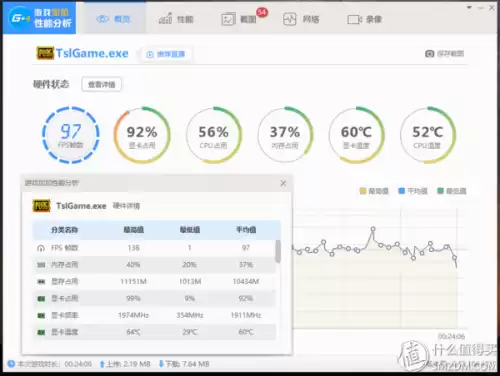The height and width of the screenshot is (376, 500).
Task: Open the 截图 screenshots tab
Action: point(239,19)
